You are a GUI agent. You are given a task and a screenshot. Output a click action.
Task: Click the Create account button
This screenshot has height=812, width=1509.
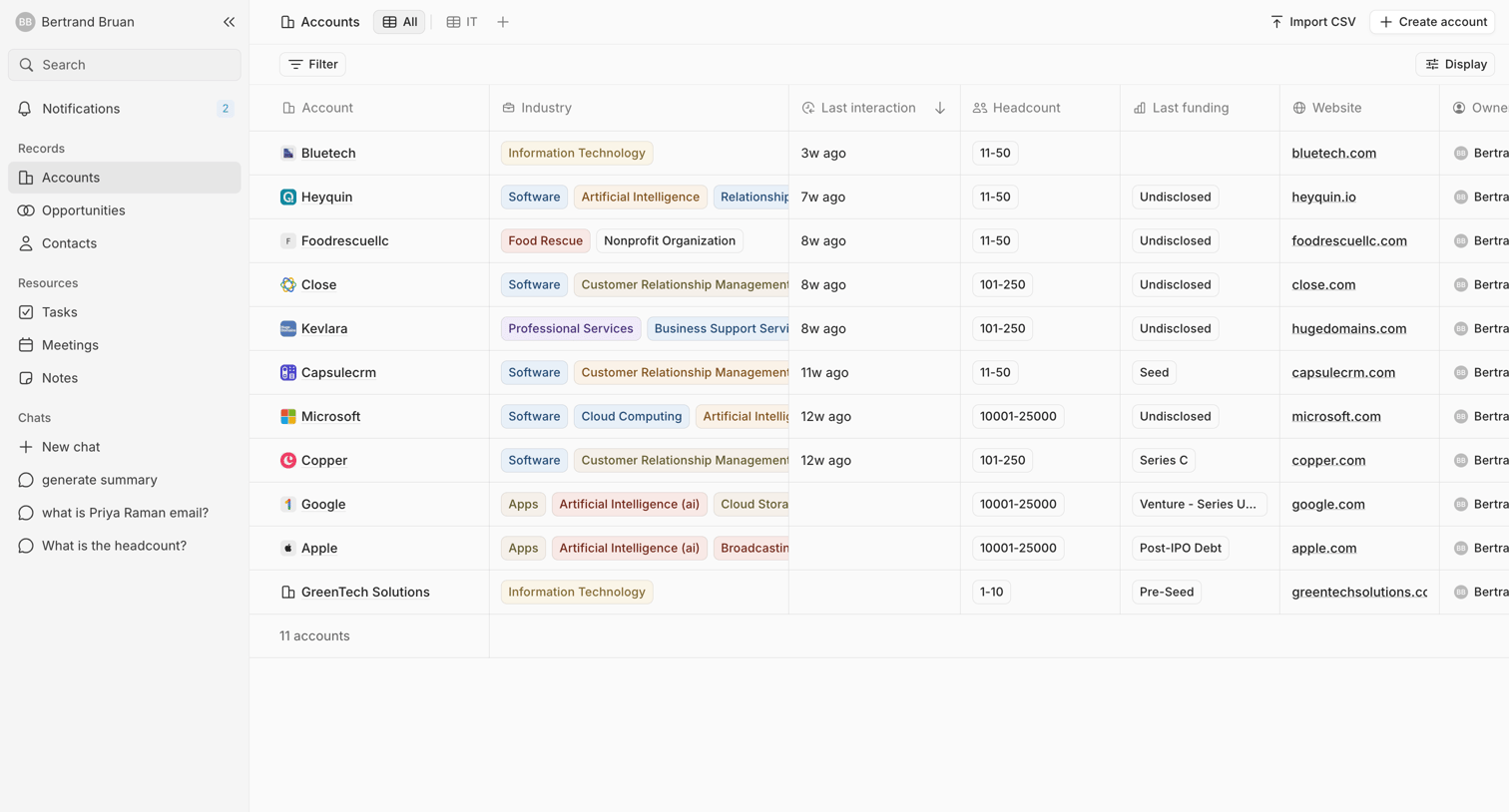click(1432, 22)
